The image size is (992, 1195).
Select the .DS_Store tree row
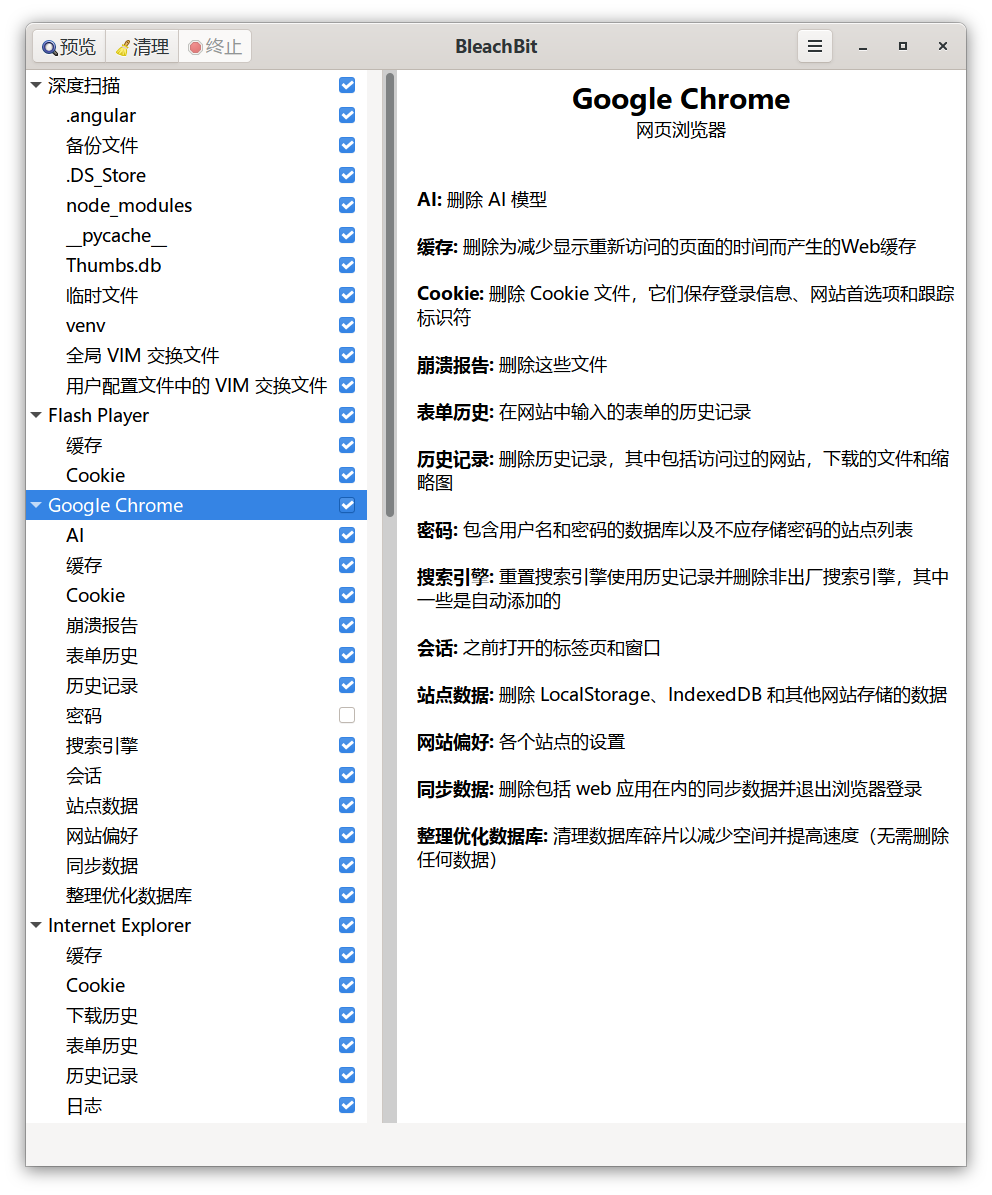coord(197,175)
